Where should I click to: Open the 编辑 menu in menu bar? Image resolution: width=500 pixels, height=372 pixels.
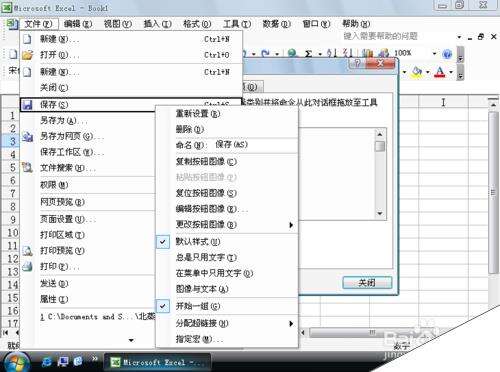78,24
